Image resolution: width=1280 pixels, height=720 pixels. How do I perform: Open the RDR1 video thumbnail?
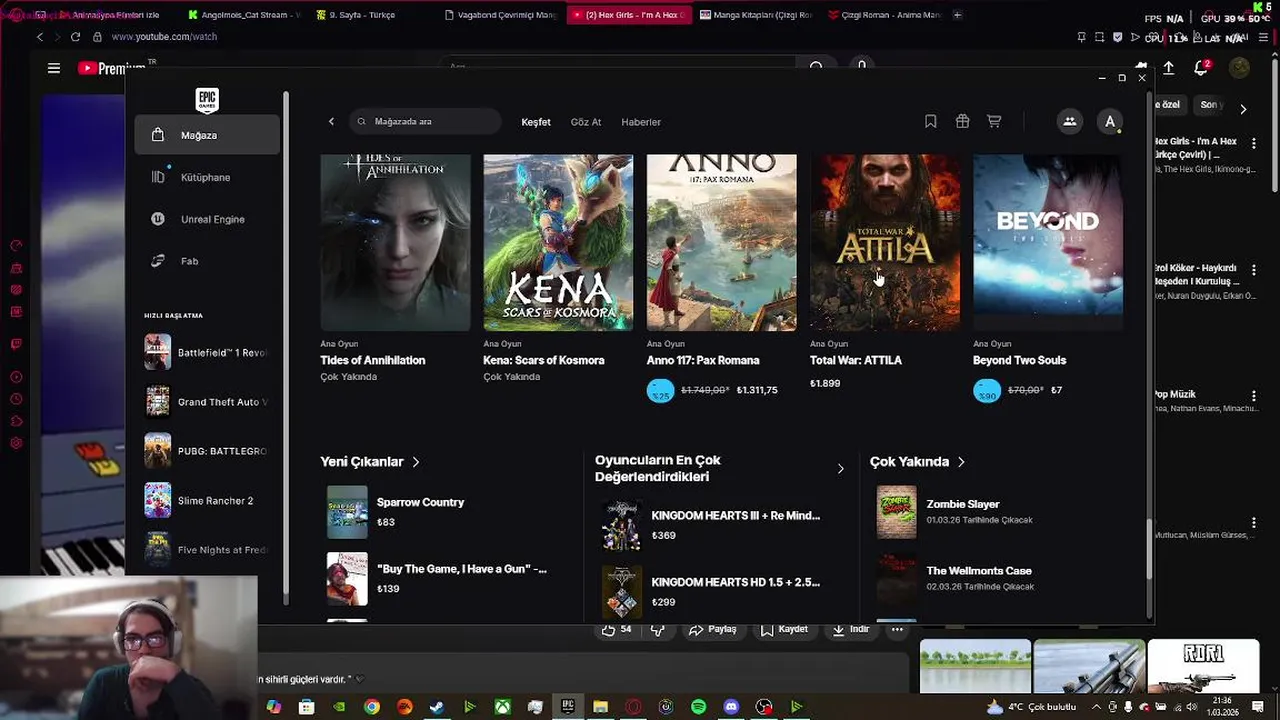[1203, 666]
